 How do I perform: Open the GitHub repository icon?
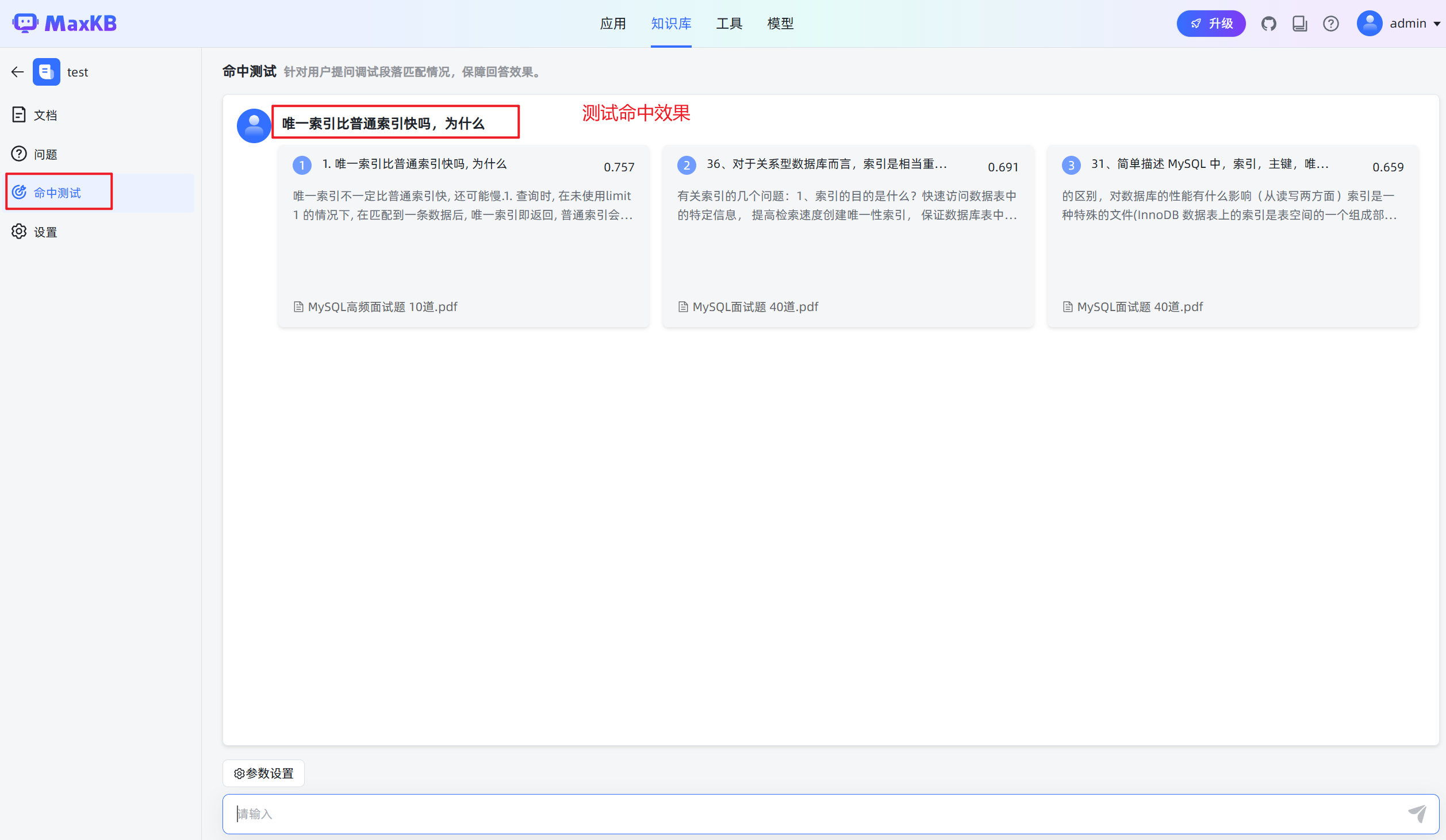point(1268,24)
